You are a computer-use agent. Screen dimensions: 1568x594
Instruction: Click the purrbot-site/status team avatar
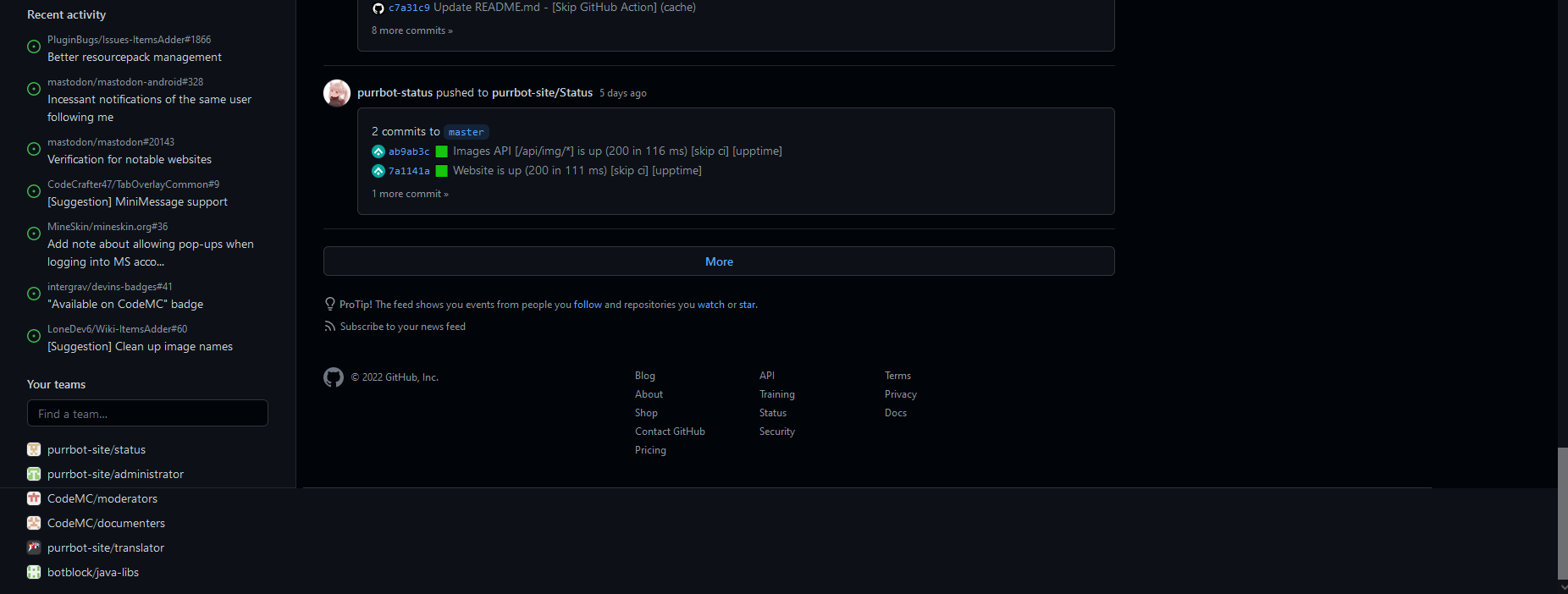pos(34,449)
